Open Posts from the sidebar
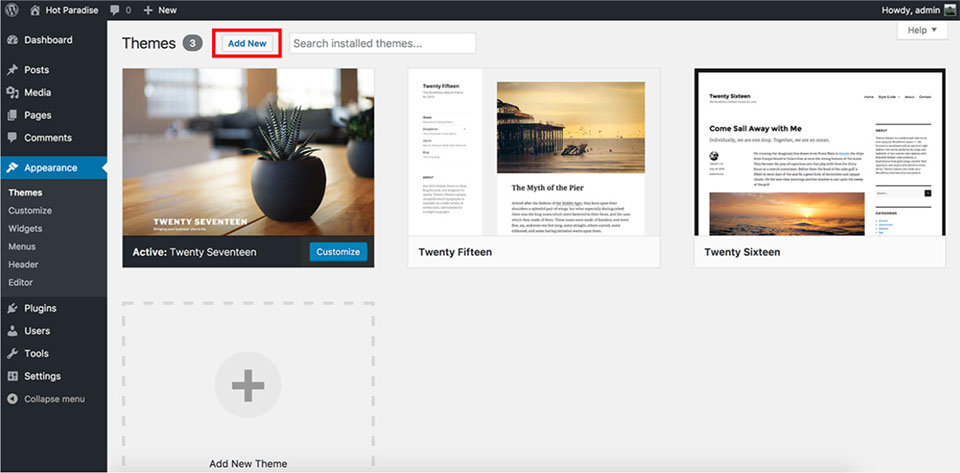This screenshot has height=473, width=960. pyautogui.click(x=36, y=70)
